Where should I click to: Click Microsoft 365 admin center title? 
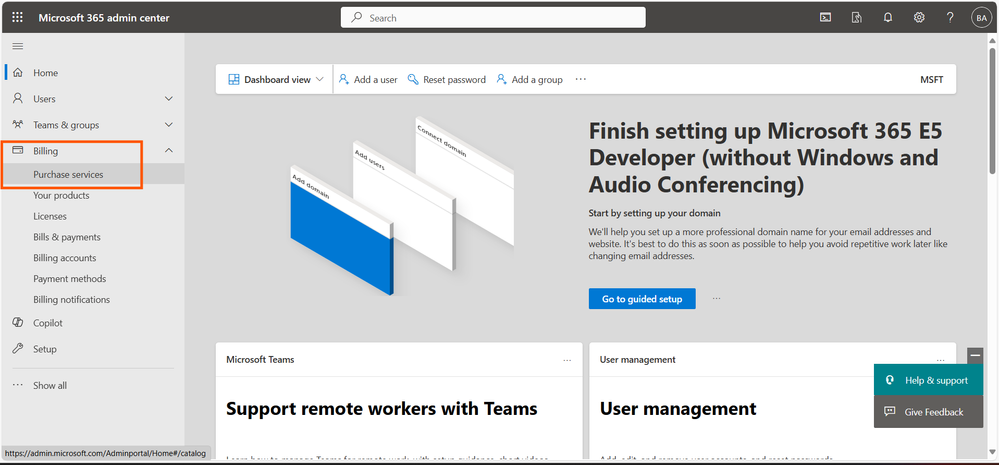(x=104, y=18)
